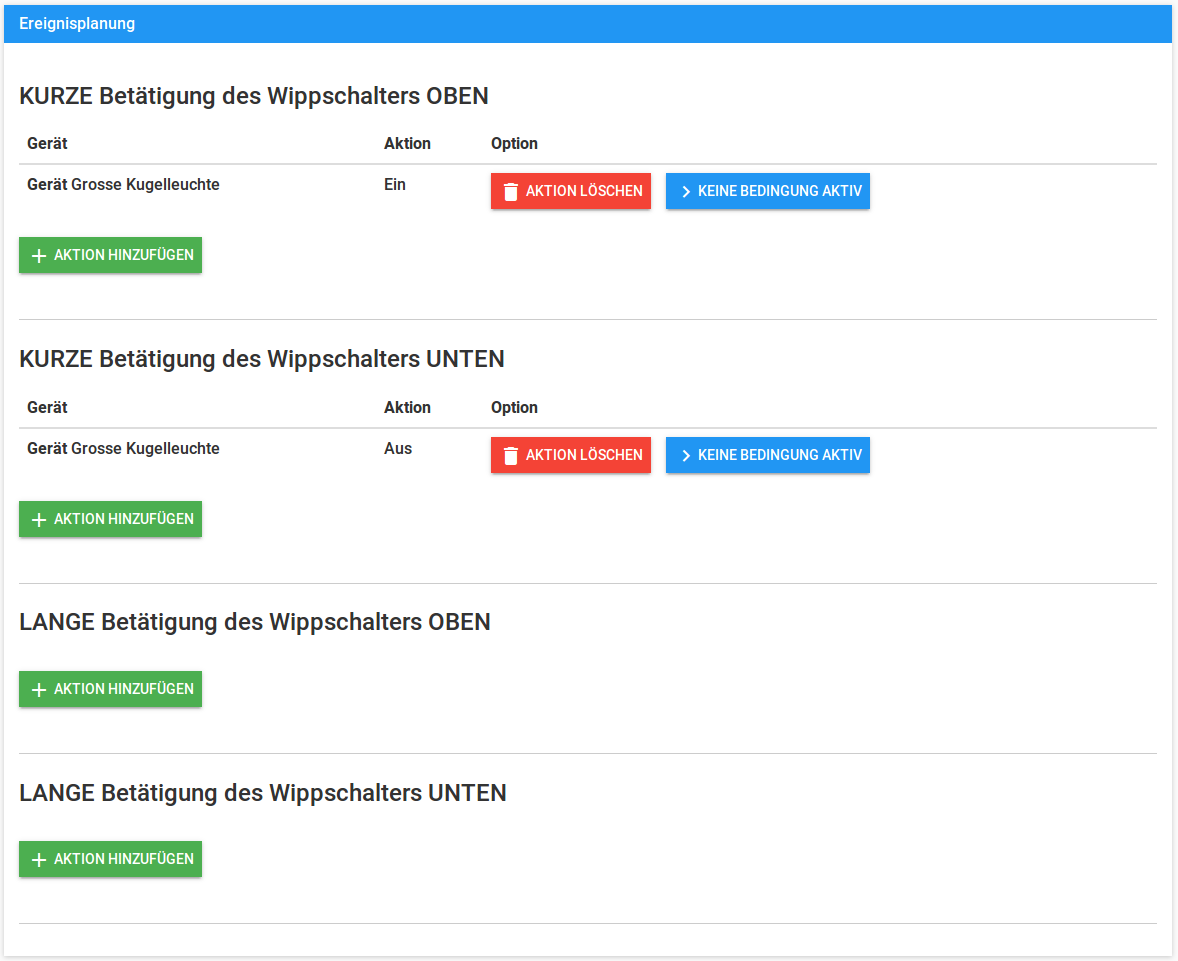Click the plus icon under KURZE Betätigung UNTEN
1178x961 pixels.
pyautogui.click(x=39, y=520)
